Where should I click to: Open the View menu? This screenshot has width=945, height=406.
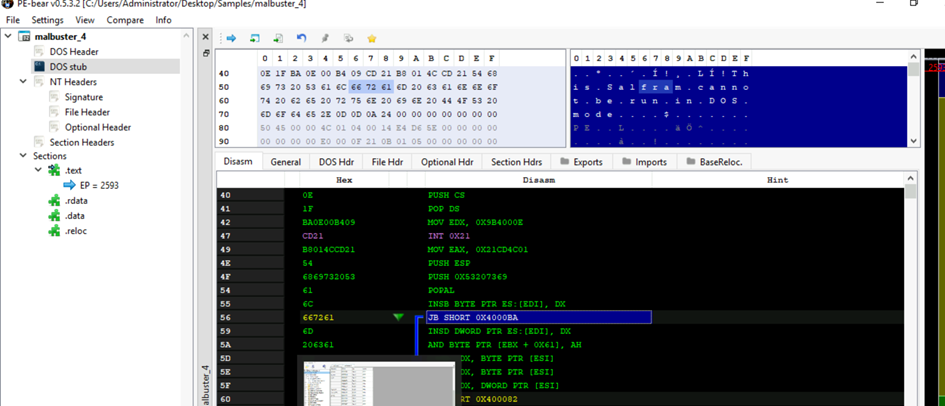click(85, 20)
